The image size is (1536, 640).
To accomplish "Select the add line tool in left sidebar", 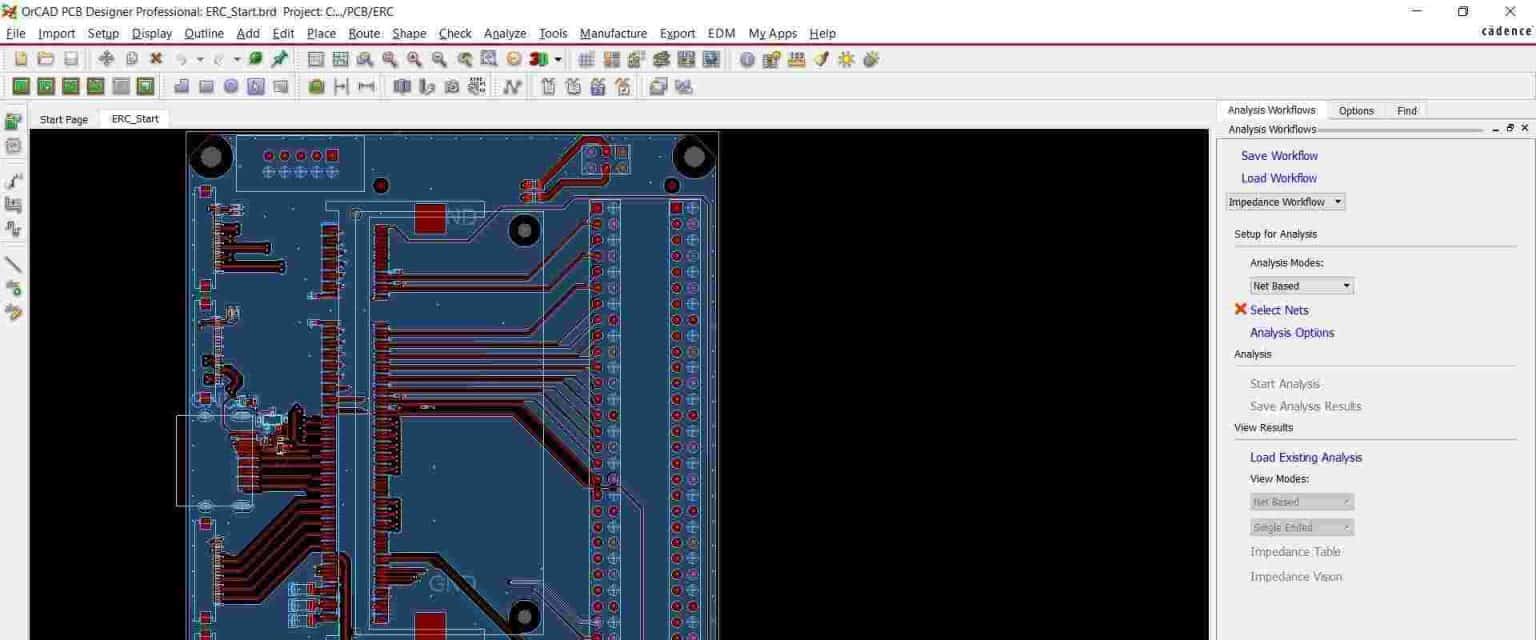I will pyautogui.click(x=14, y=264).
